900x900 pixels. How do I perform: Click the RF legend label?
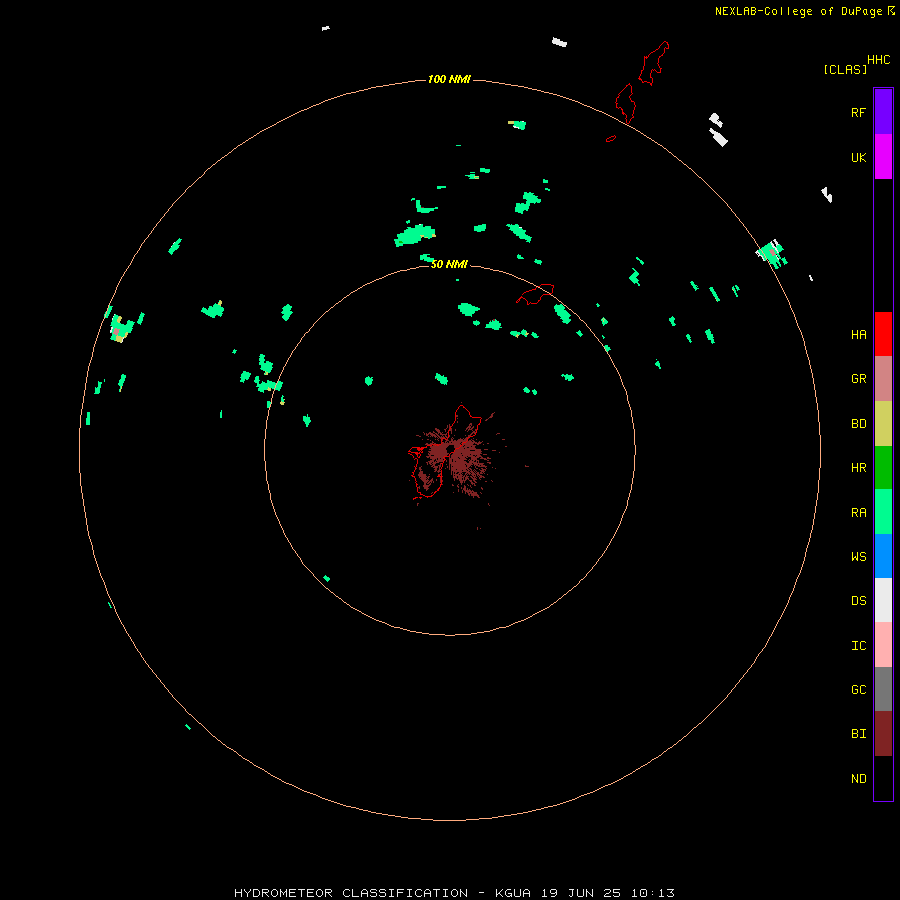point(858,112)
